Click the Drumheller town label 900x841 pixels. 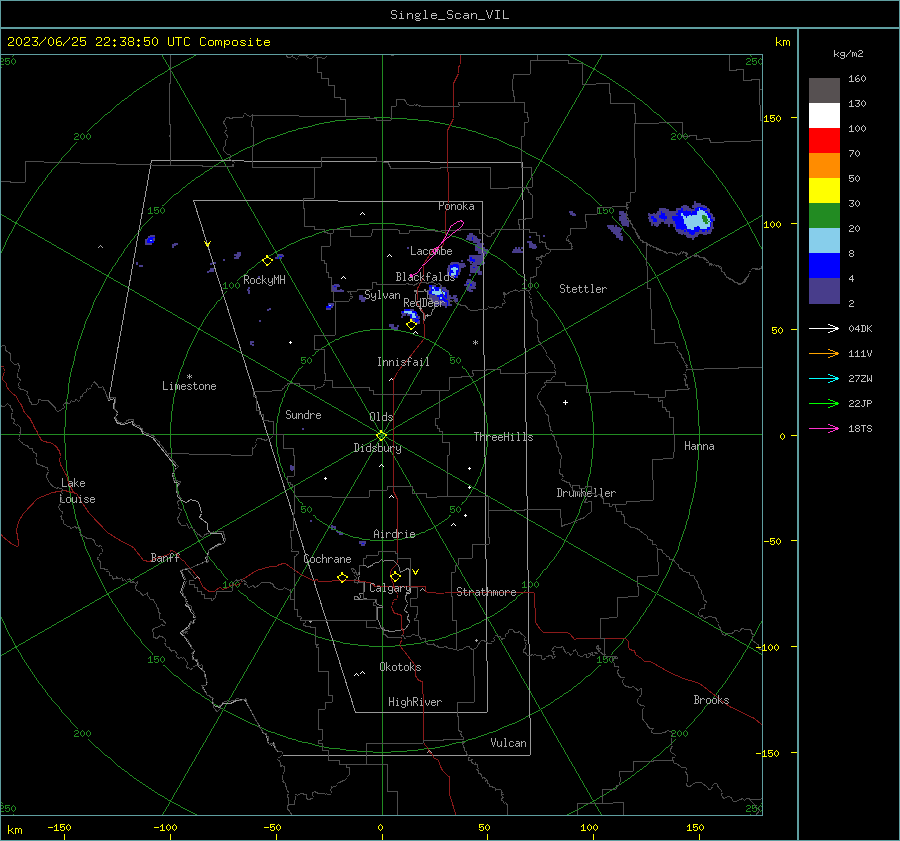tap(586, 493)
